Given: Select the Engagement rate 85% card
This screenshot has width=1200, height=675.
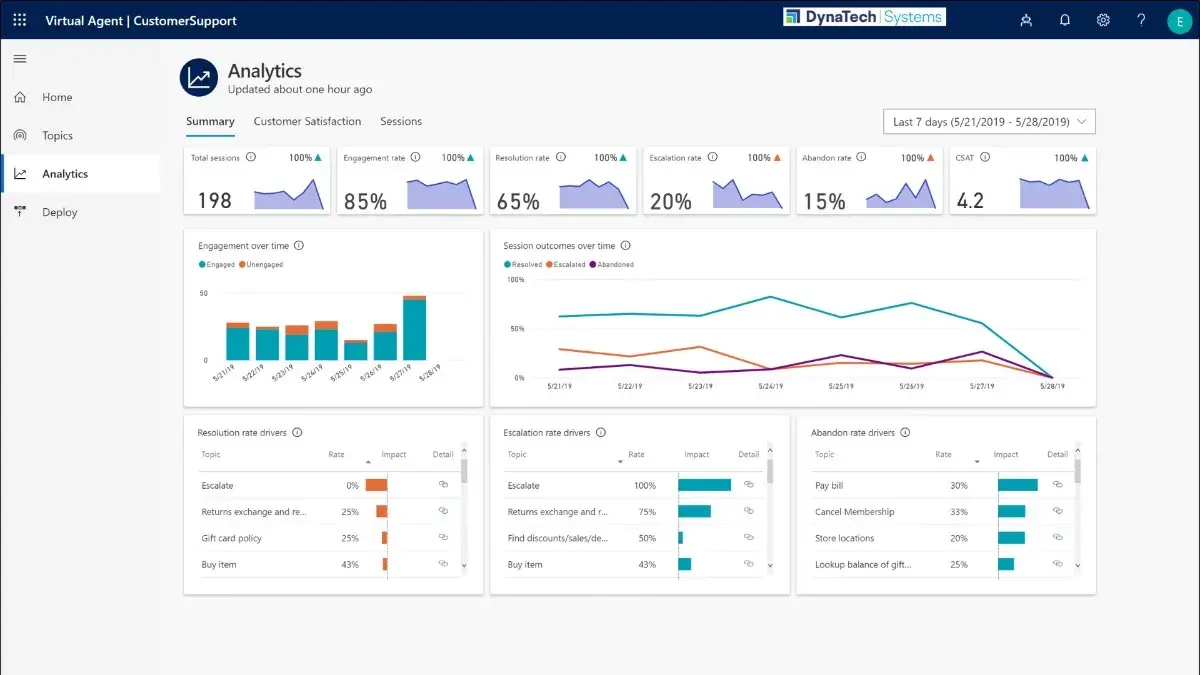Looking at the screenshot, I should [410, 180].
